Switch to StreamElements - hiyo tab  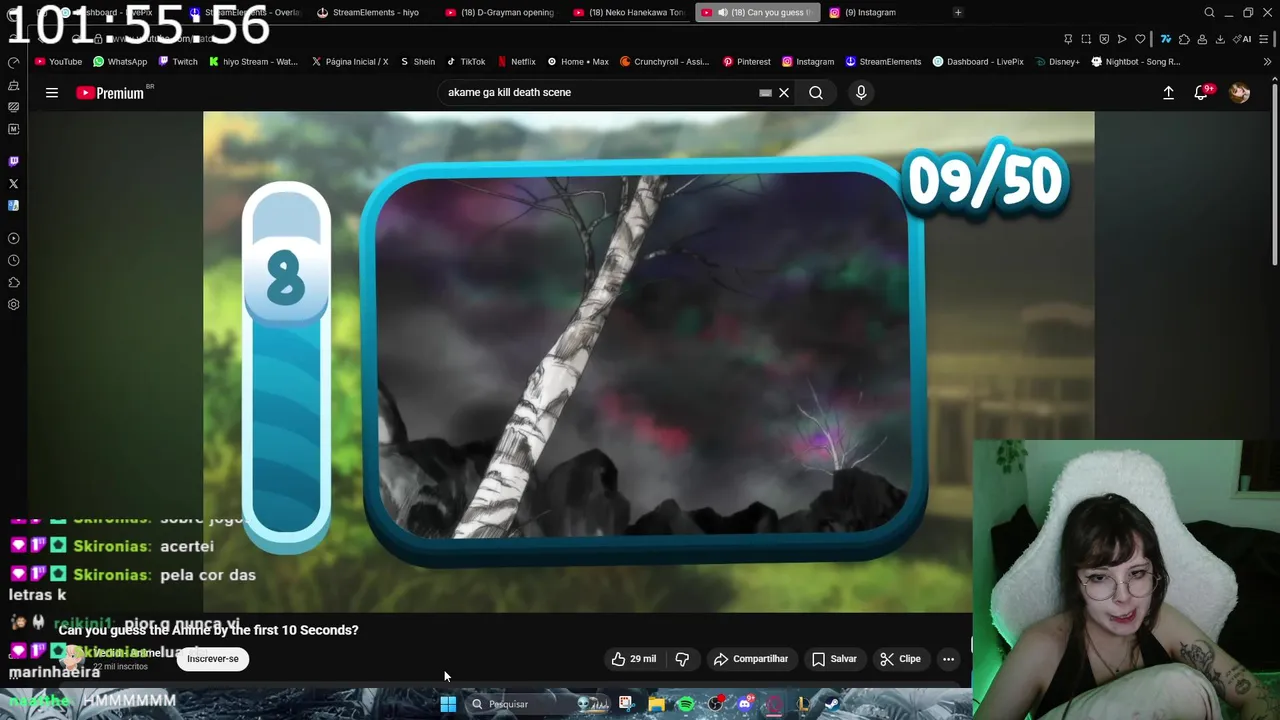[x=368, y=13]
